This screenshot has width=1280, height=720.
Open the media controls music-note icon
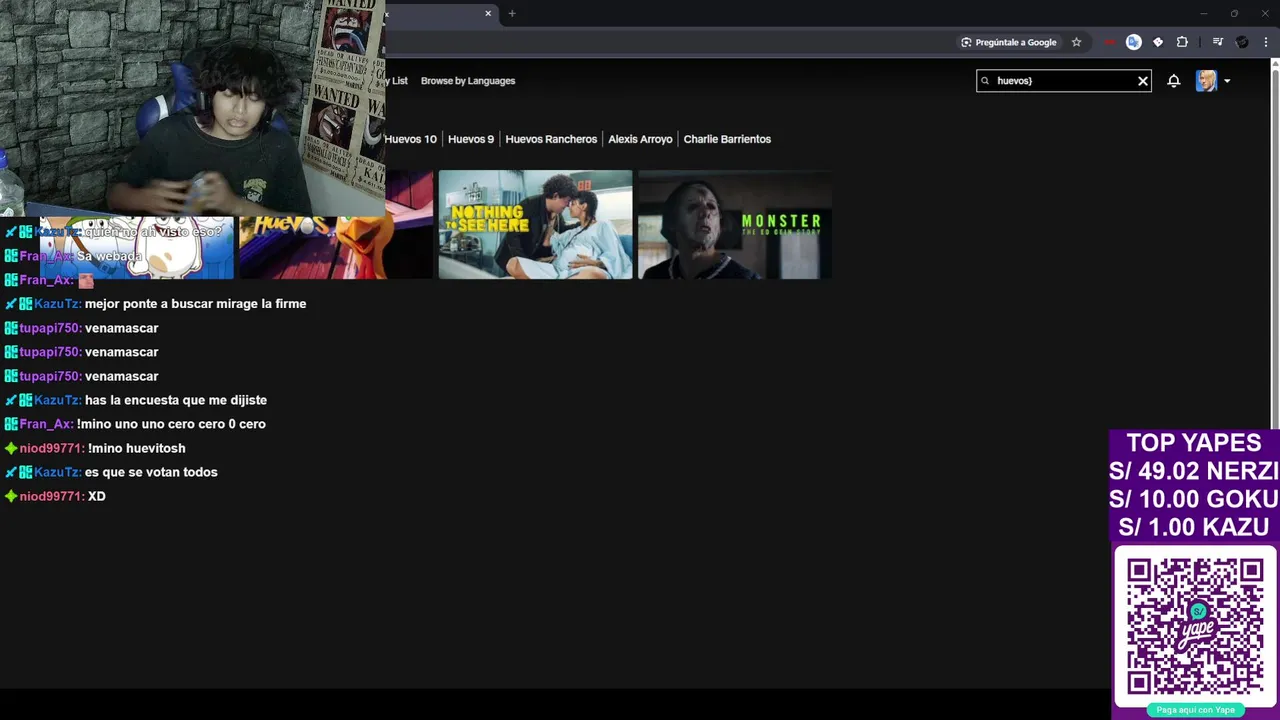(1217, 42)
